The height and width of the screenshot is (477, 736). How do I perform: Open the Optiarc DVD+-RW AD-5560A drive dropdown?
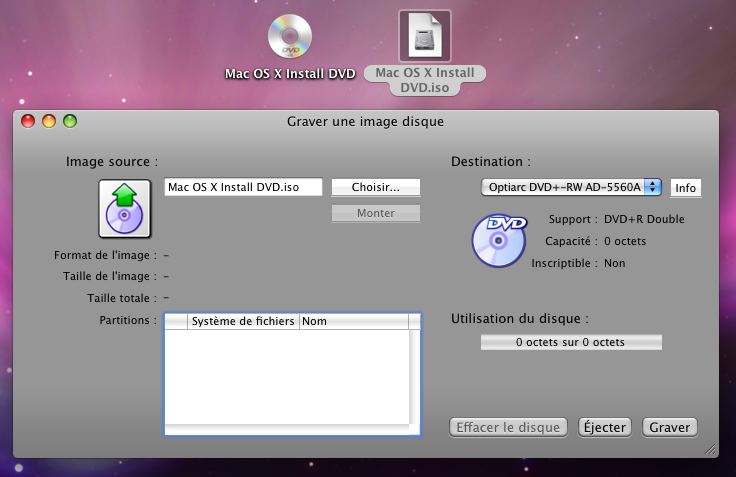coord(571,187)
